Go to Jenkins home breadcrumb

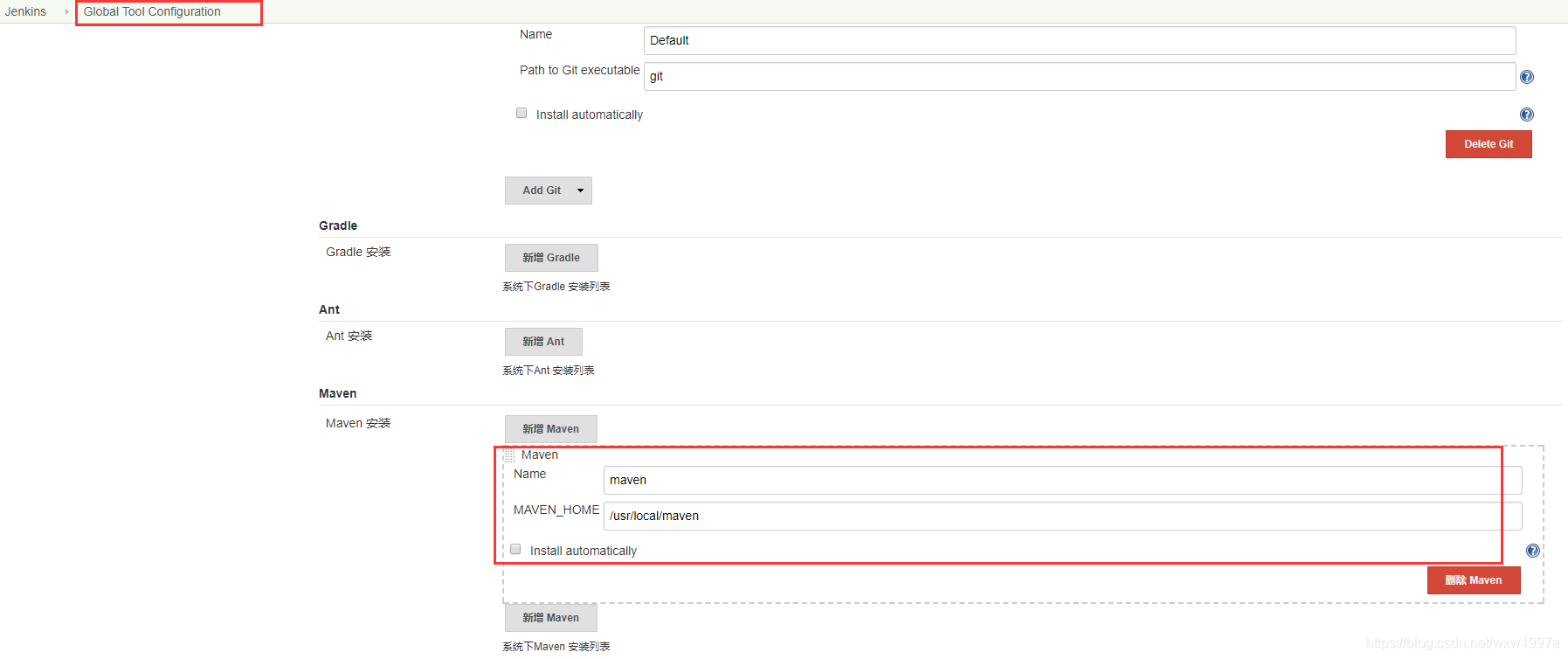pyautogui.click(x=25, y=11)
